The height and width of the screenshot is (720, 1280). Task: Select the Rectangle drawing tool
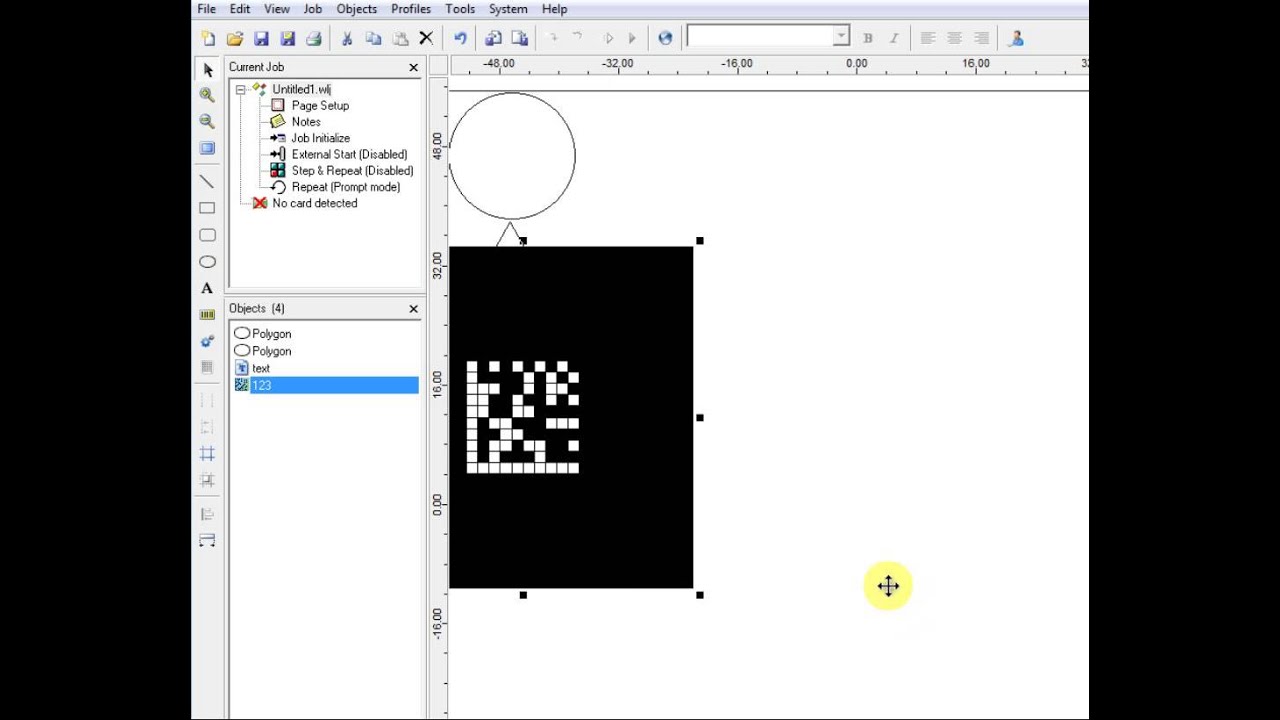click(x=207, y=208)
